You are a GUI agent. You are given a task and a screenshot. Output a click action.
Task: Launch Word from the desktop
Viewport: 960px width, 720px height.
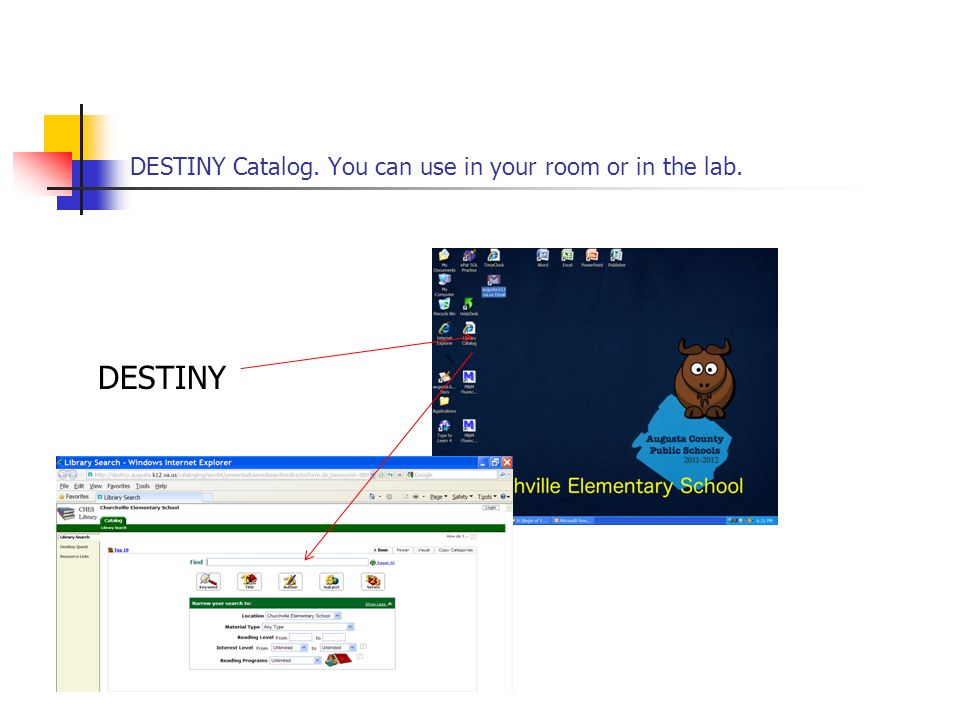pos(542,258)
